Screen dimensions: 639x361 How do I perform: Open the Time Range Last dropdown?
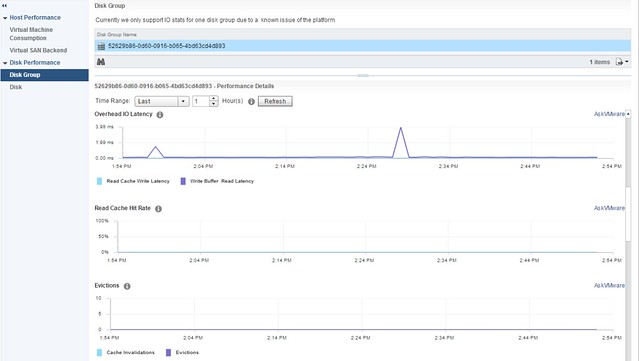tap(162, 101)
